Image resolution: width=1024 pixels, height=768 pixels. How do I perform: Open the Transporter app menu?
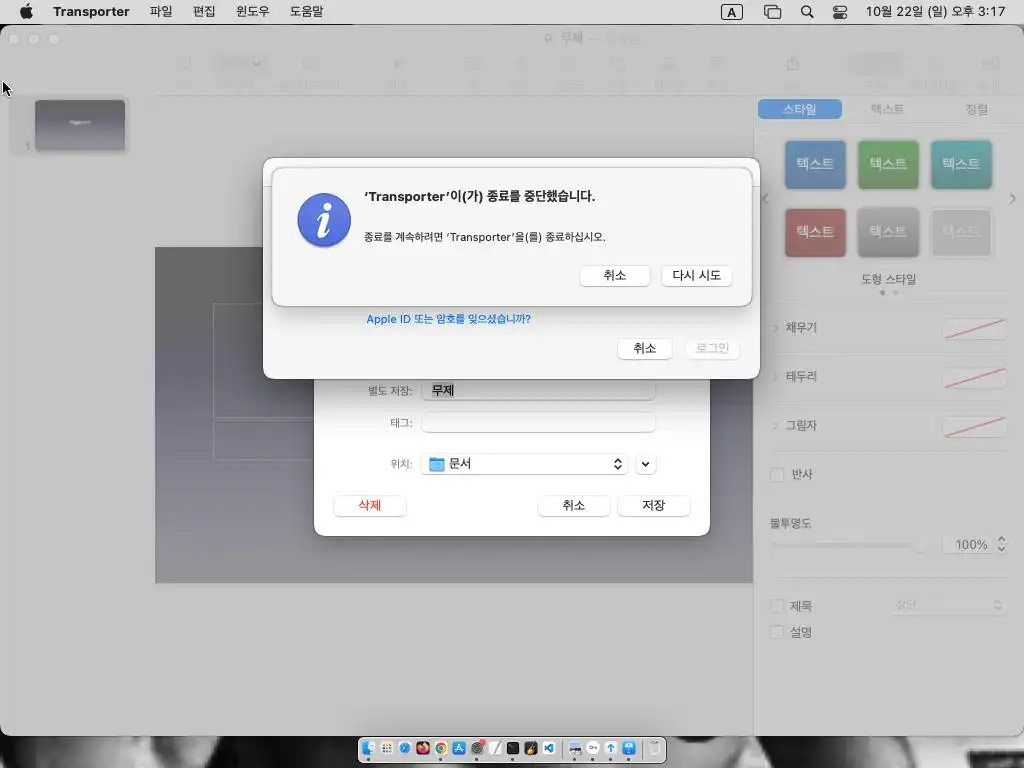pyautogui.click(x=91, y=11)
